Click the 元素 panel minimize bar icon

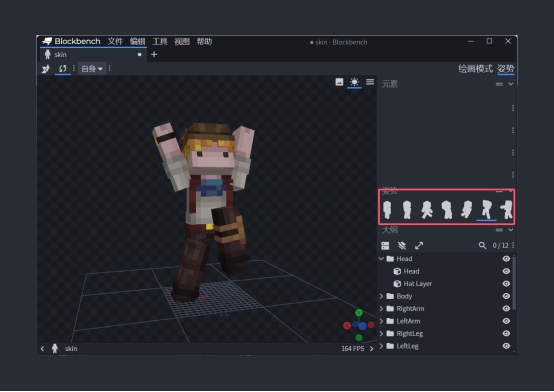(x=499, y=84)
